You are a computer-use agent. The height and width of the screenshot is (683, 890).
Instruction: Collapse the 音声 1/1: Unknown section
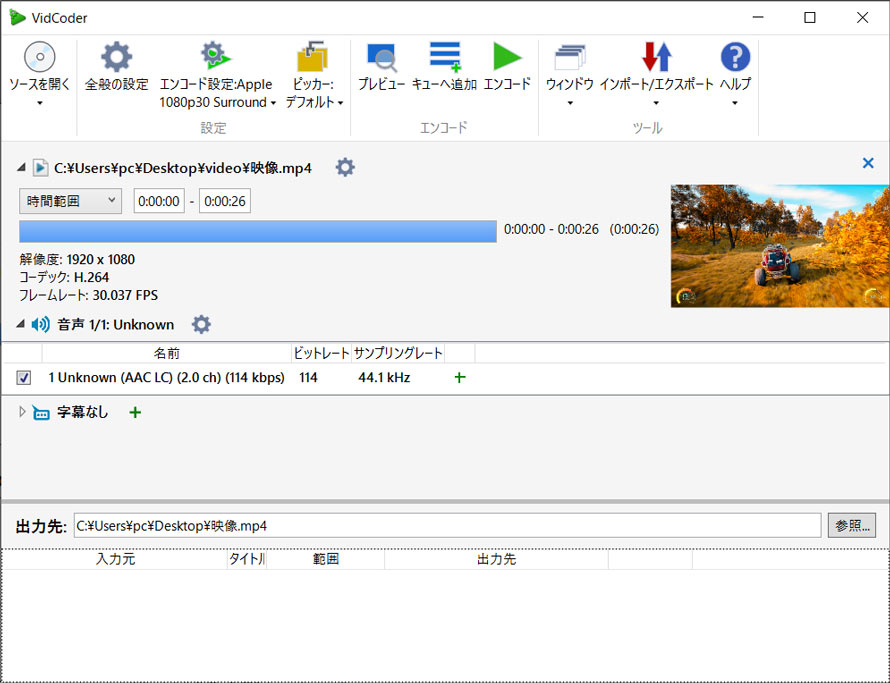(x=20, y=324)
